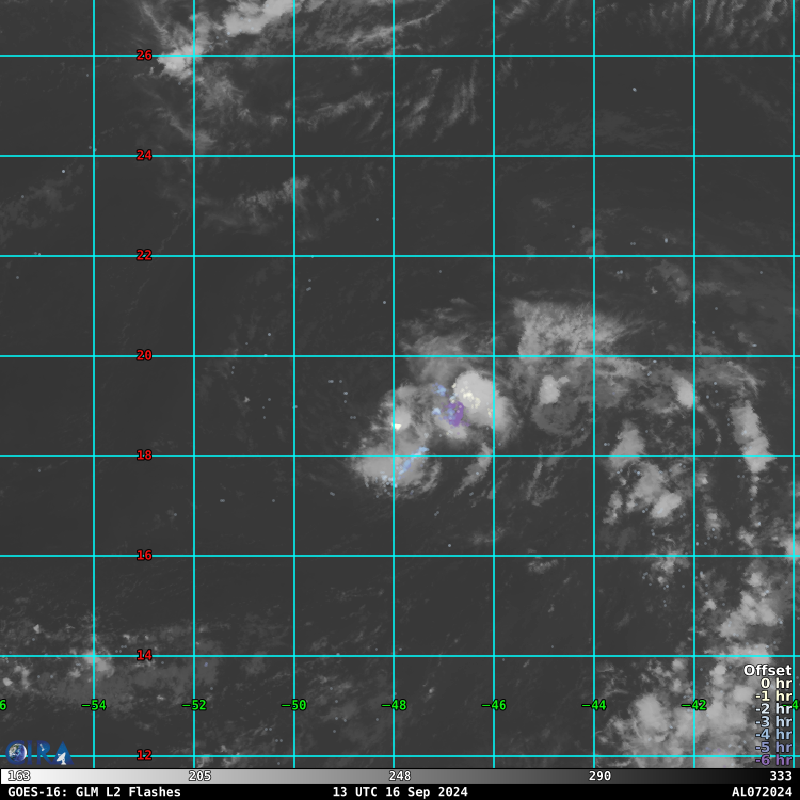The image size is (800, 800).
Task: Select the latitude label 16
Action: click(x=144, y=555)
